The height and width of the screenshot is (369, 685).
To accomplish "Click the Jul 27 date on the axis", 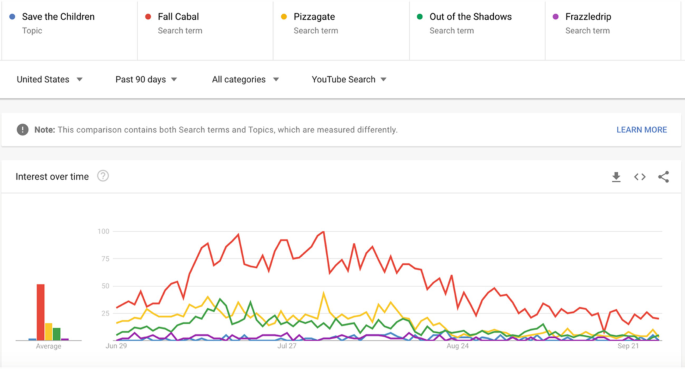I will [287, 346].
